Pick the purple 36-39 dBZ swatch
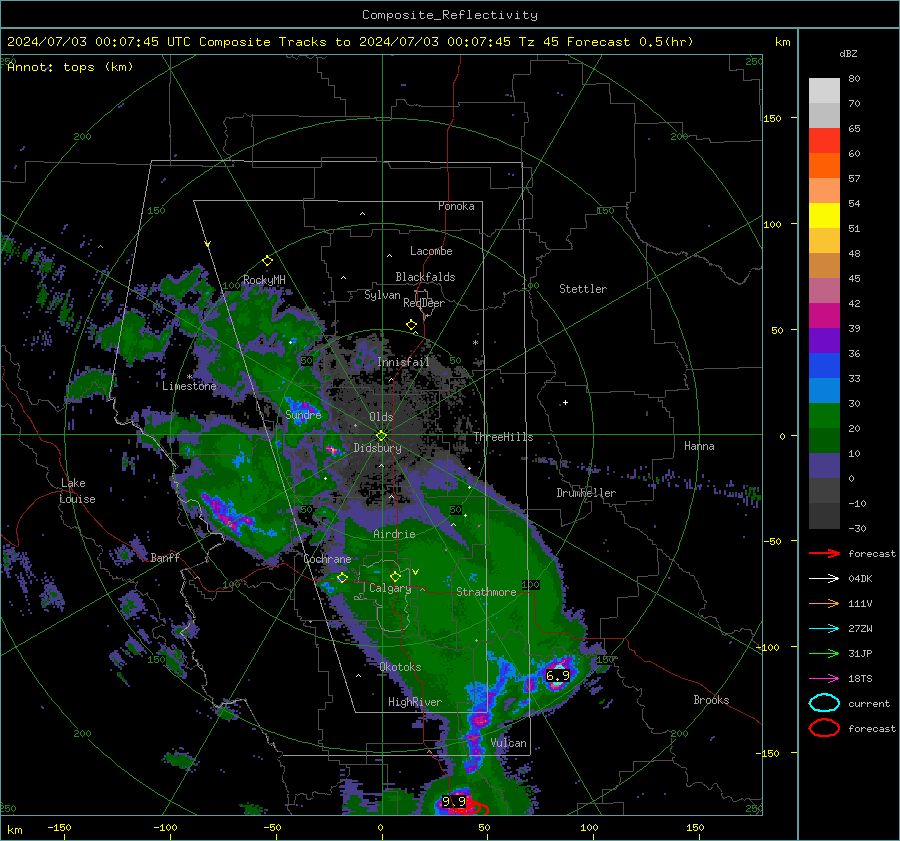Screen dimensions: 900x841 [x=824, y=341]
